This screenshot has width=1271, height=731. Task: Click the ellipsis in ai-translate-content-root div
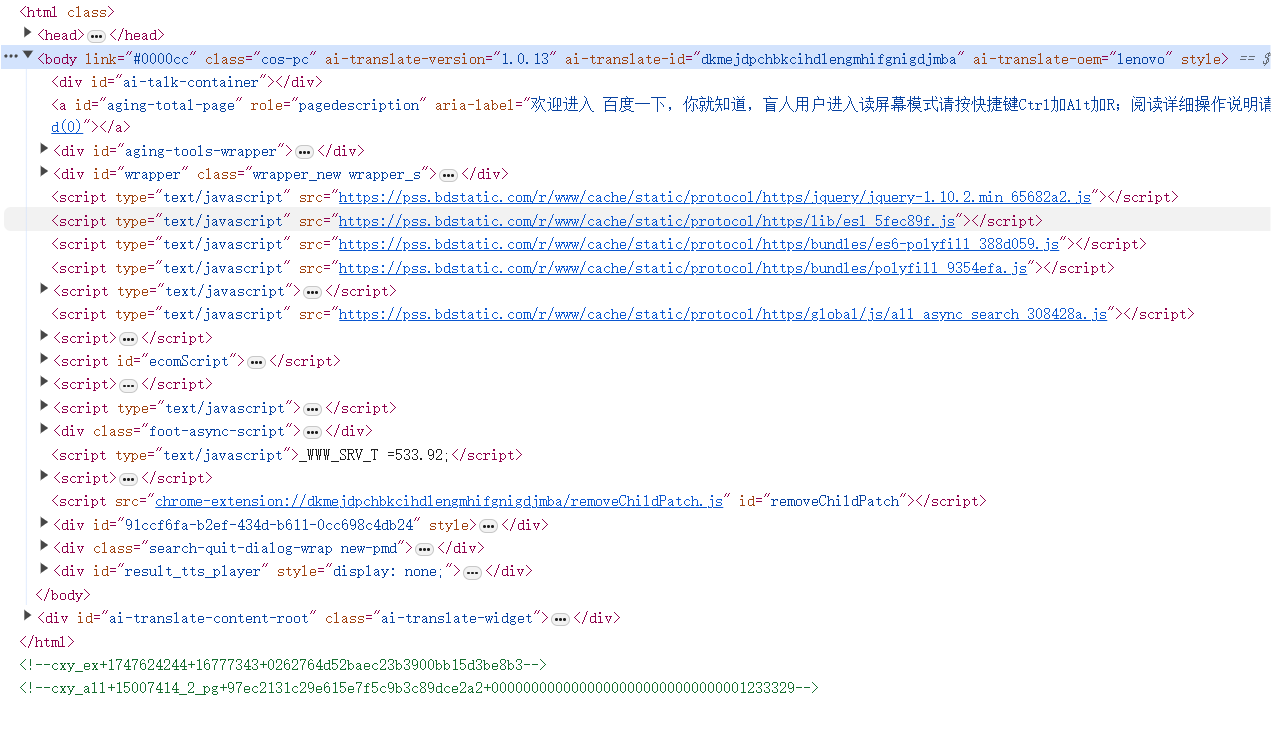pyautogui.click(x=560, y=619)
